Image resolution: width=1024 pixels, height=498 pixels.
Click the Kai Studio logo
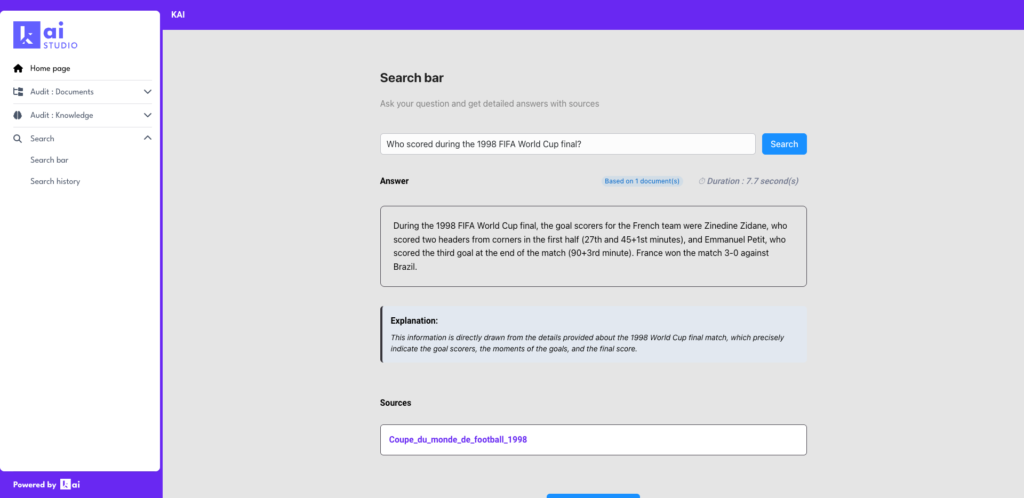pyautogui.click(x=46, y=36)
